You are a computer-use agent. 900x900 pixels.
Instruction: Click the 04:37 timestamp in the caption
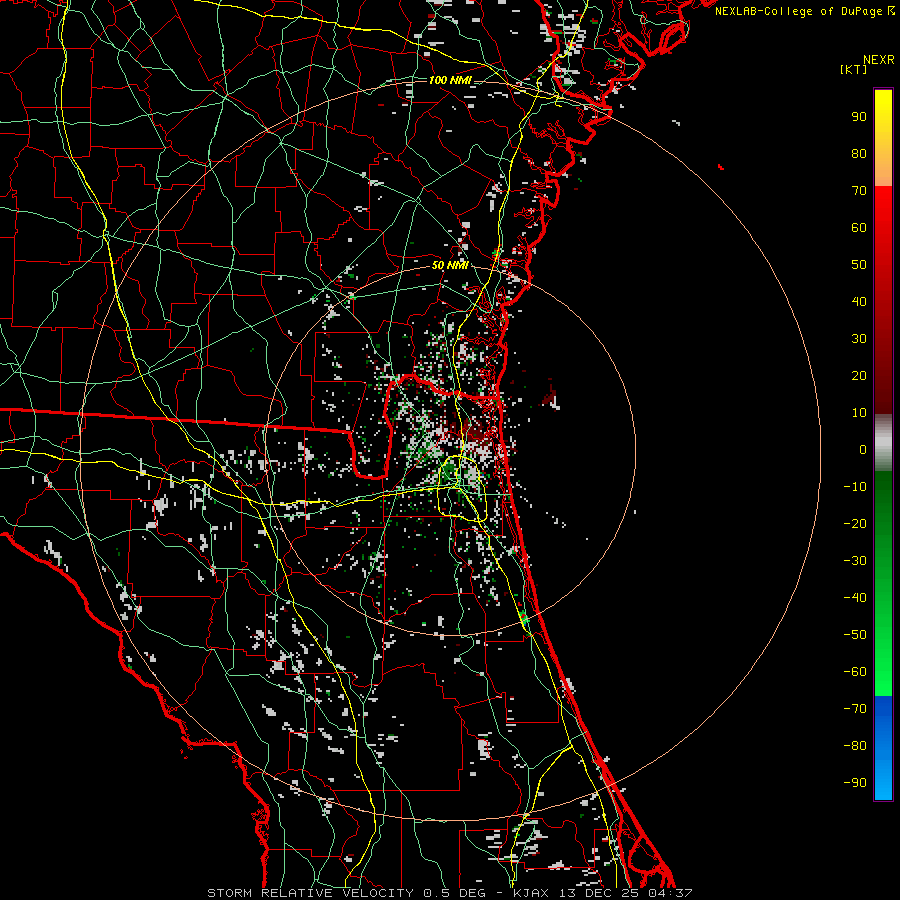[x=672, y=892]
